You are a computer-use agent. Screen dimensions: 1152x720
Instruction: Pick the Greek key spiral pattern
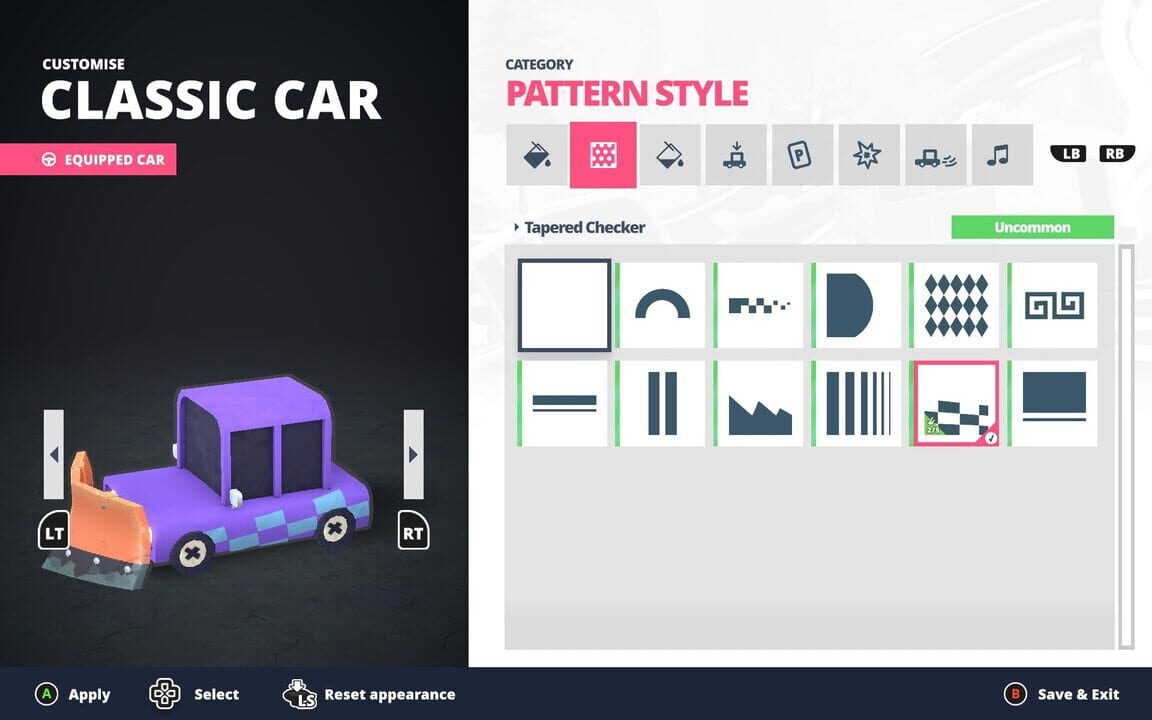(1055, 305)
